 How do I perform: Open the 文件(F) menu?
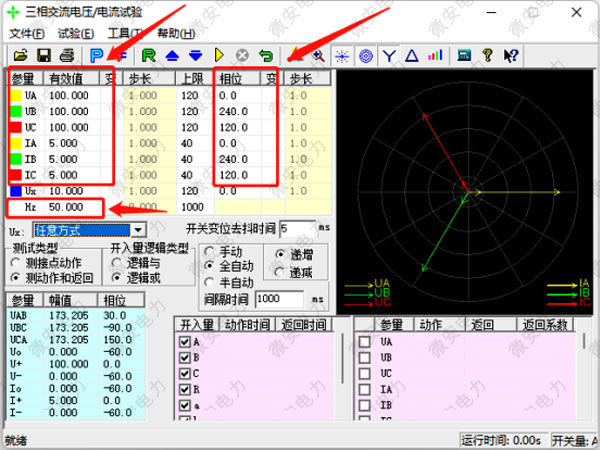click(x=28, y=33)
